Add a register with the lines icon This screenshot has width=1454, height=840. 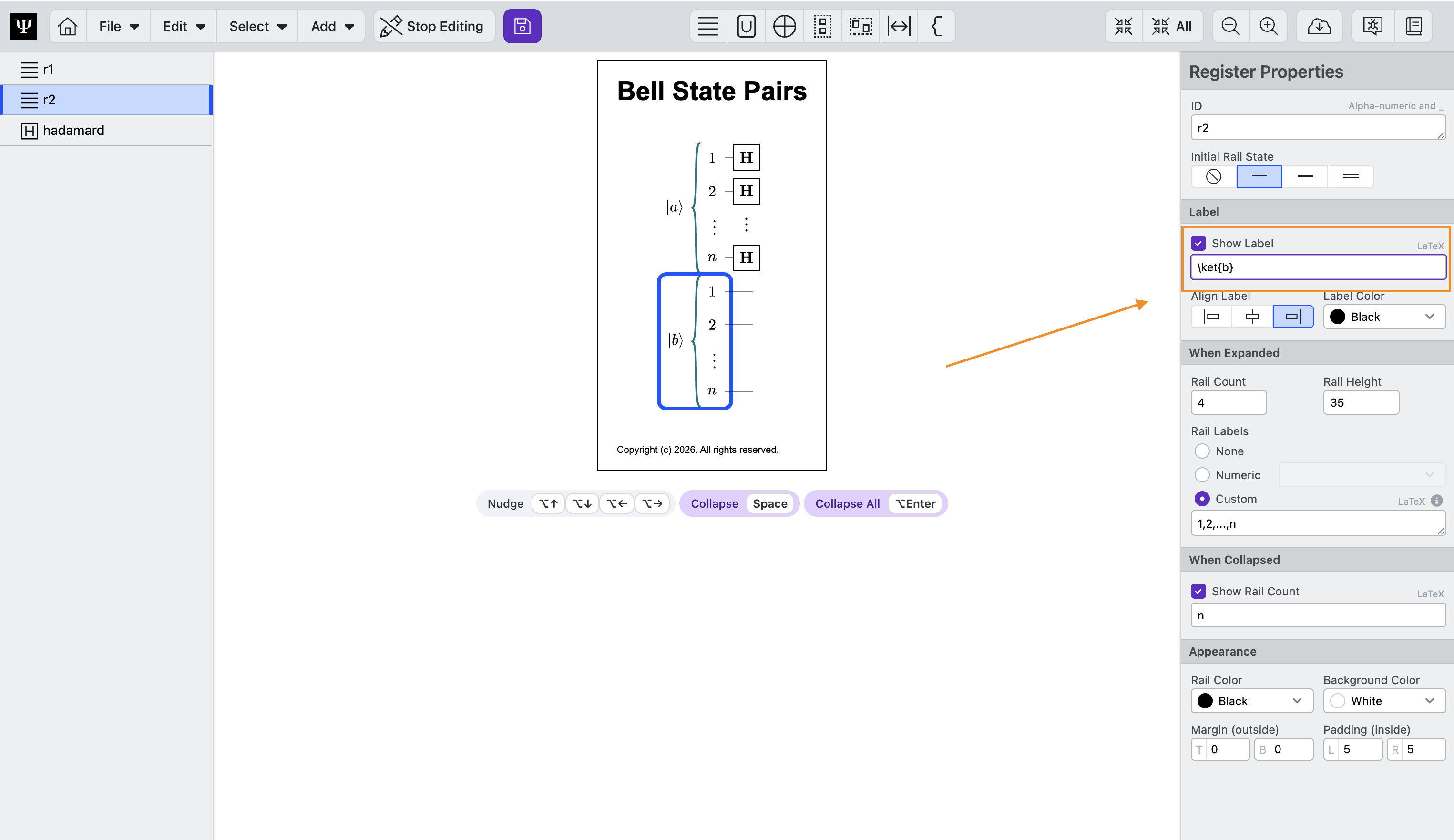[x=707, y=26]
